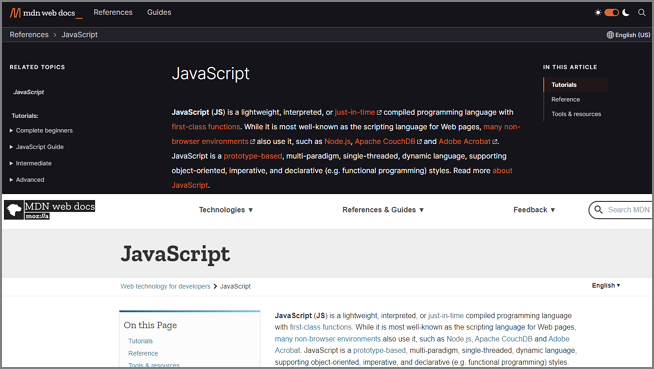Open the blue just-in-time link

446,316
